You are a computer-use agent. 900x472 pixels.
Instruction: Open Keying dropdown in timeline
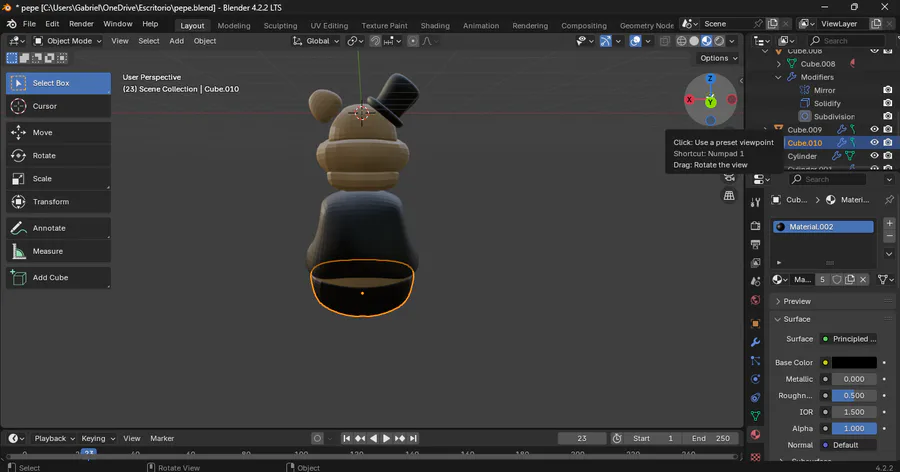pyautogui.click(x=98, y=439)
